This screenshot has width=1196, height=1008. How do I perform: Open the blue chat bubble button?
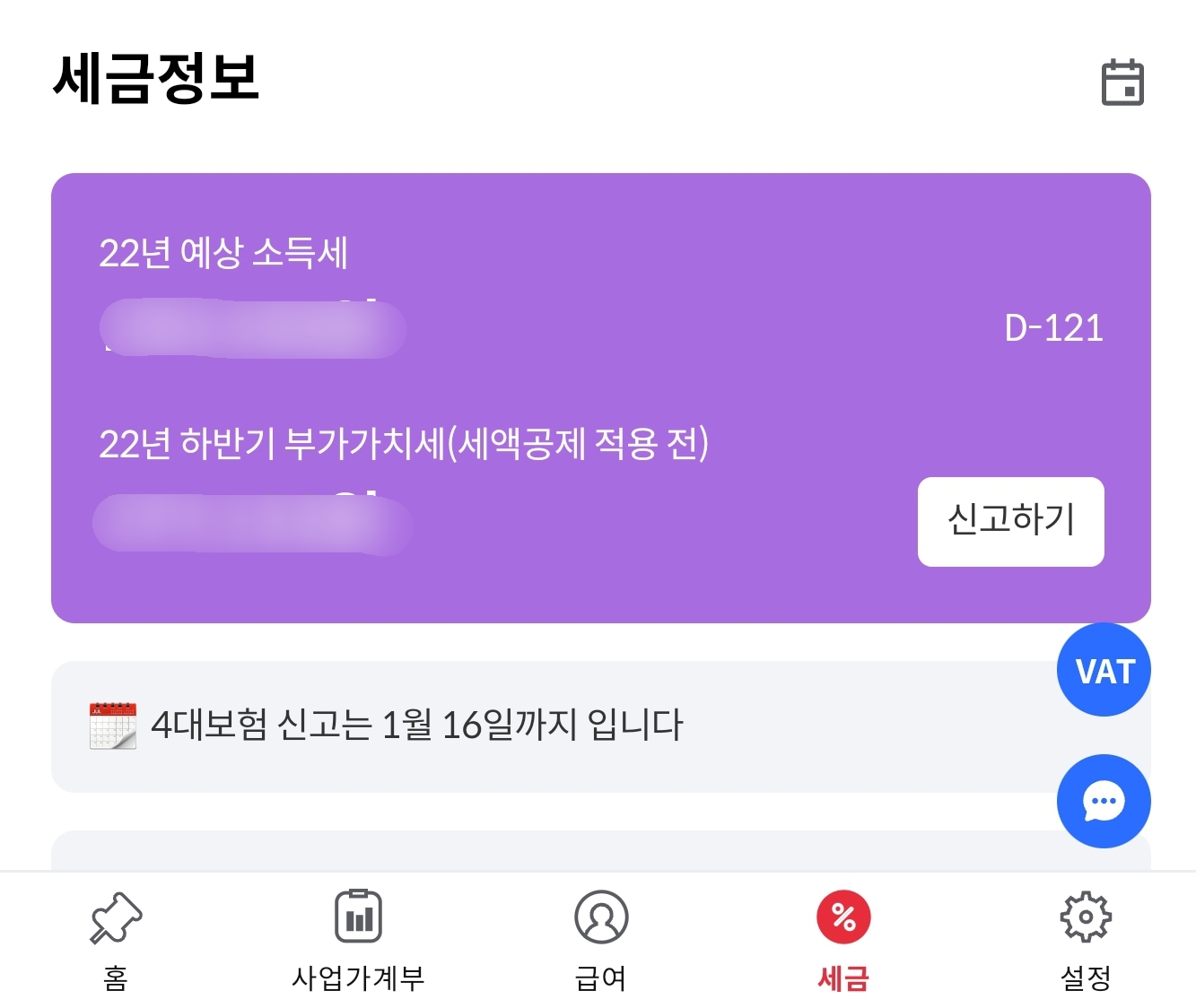(1104, 801)
